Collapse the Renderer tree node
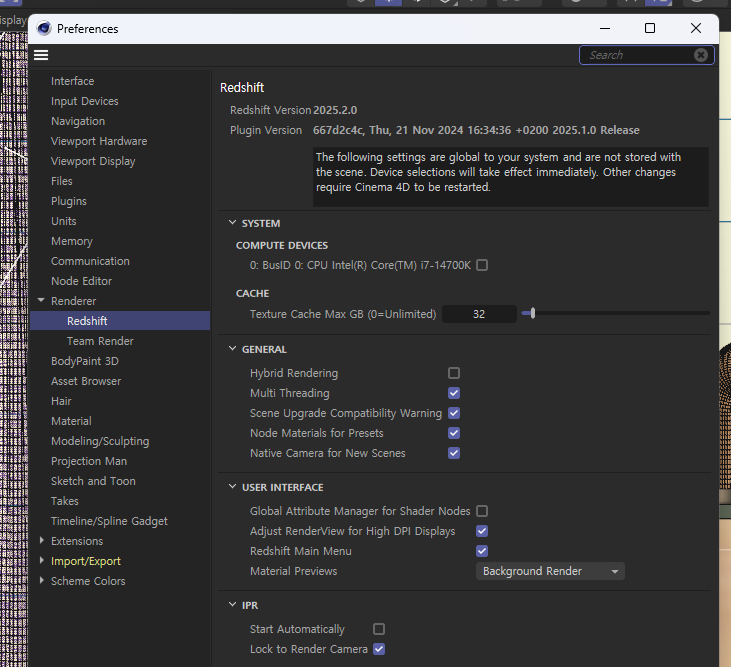This screenshot has width=731, height=667. click(x=41, y=301)
